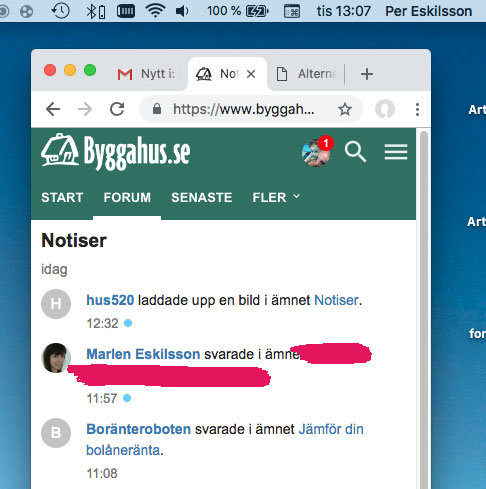View site security lock info
486x489 pixels.
tap(157, 109)
